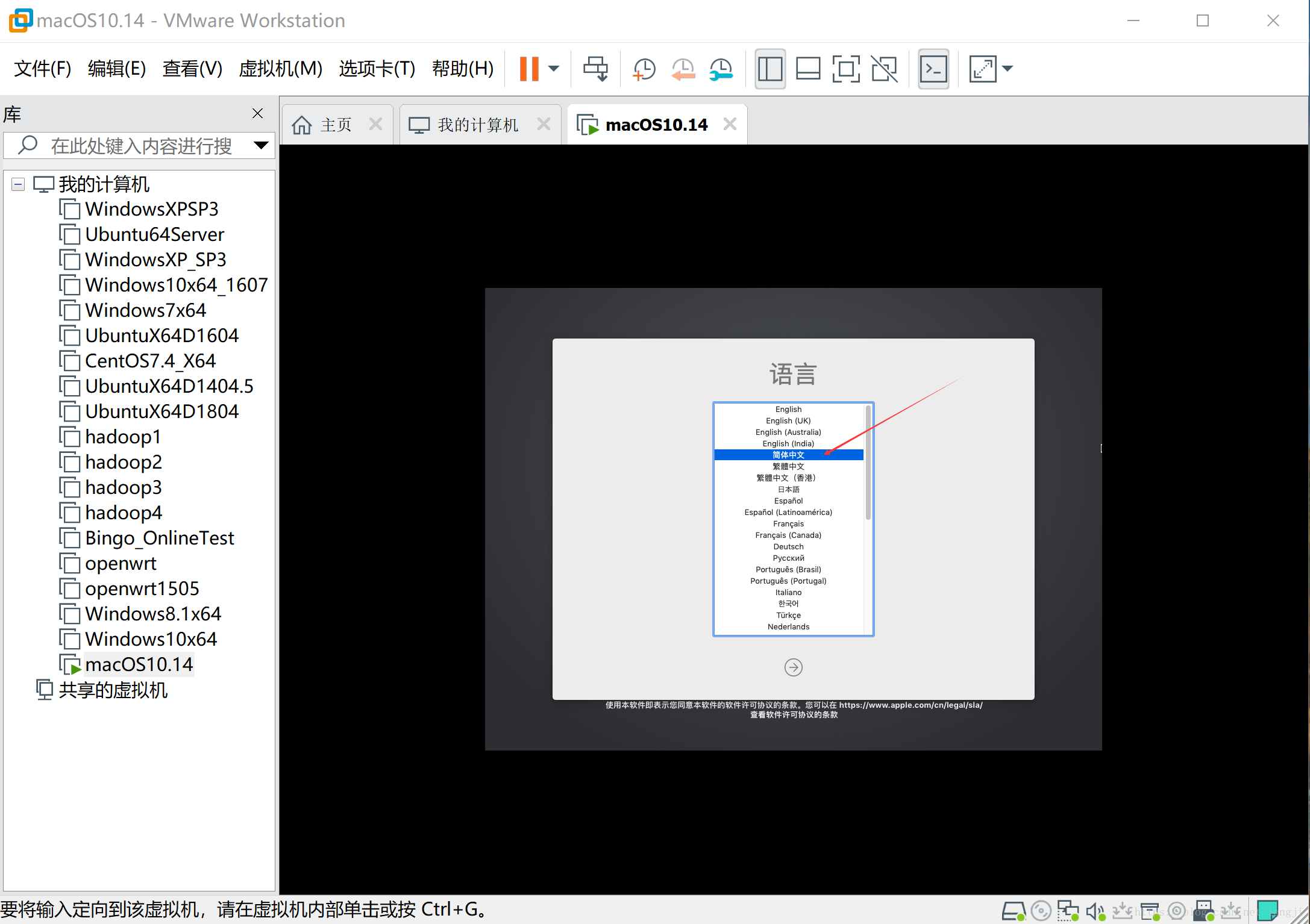This screenshot has height=924, width=1310.
Task: Select Ubuntu64Server in the library
Action: pyautogui.click(x=154, y=234)
